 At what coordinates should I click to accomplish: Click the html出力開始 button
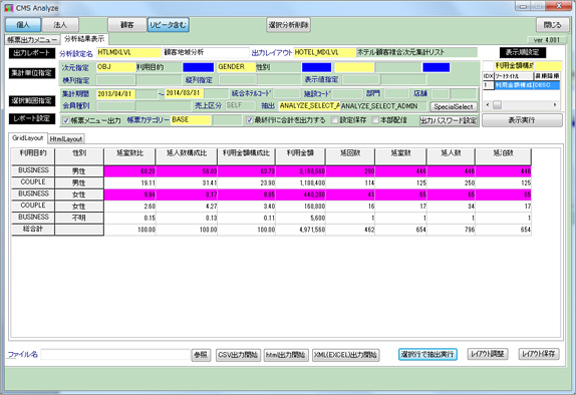coord(286,355)
